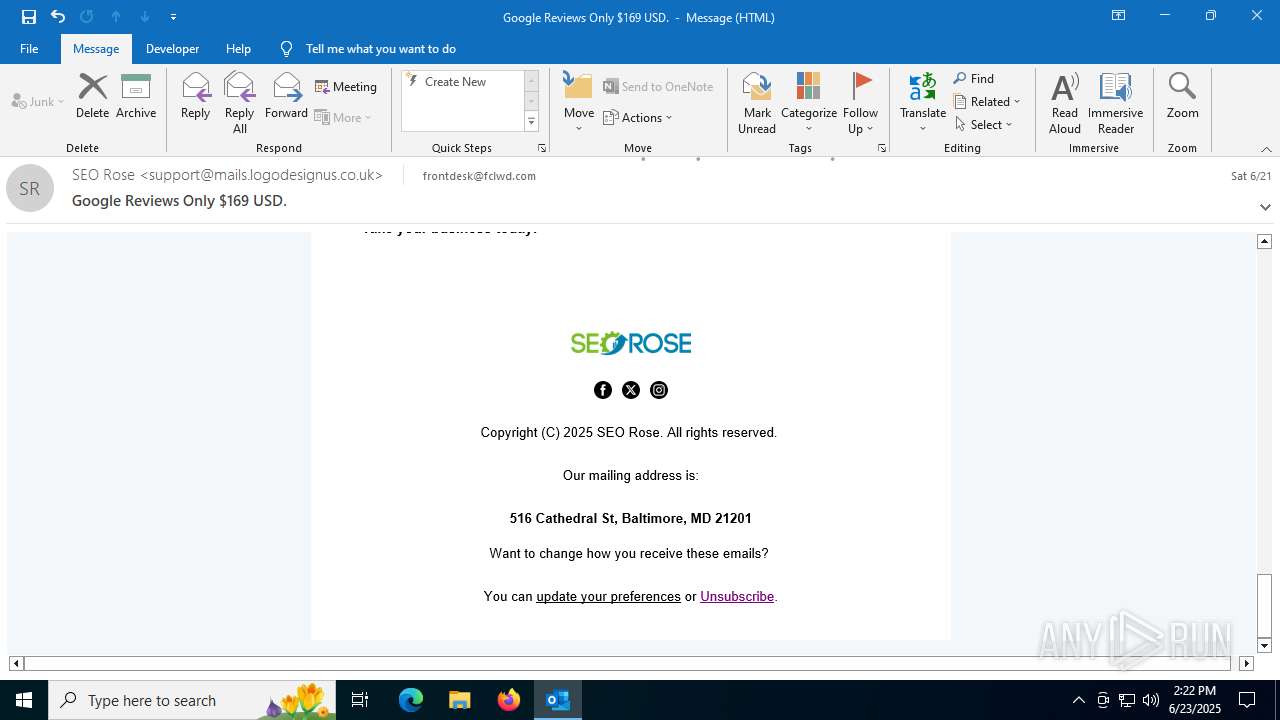The width and height of the screenshot is (1280, 720).
Task: Open the More respond options dropdown
Action: pos(343,117)
